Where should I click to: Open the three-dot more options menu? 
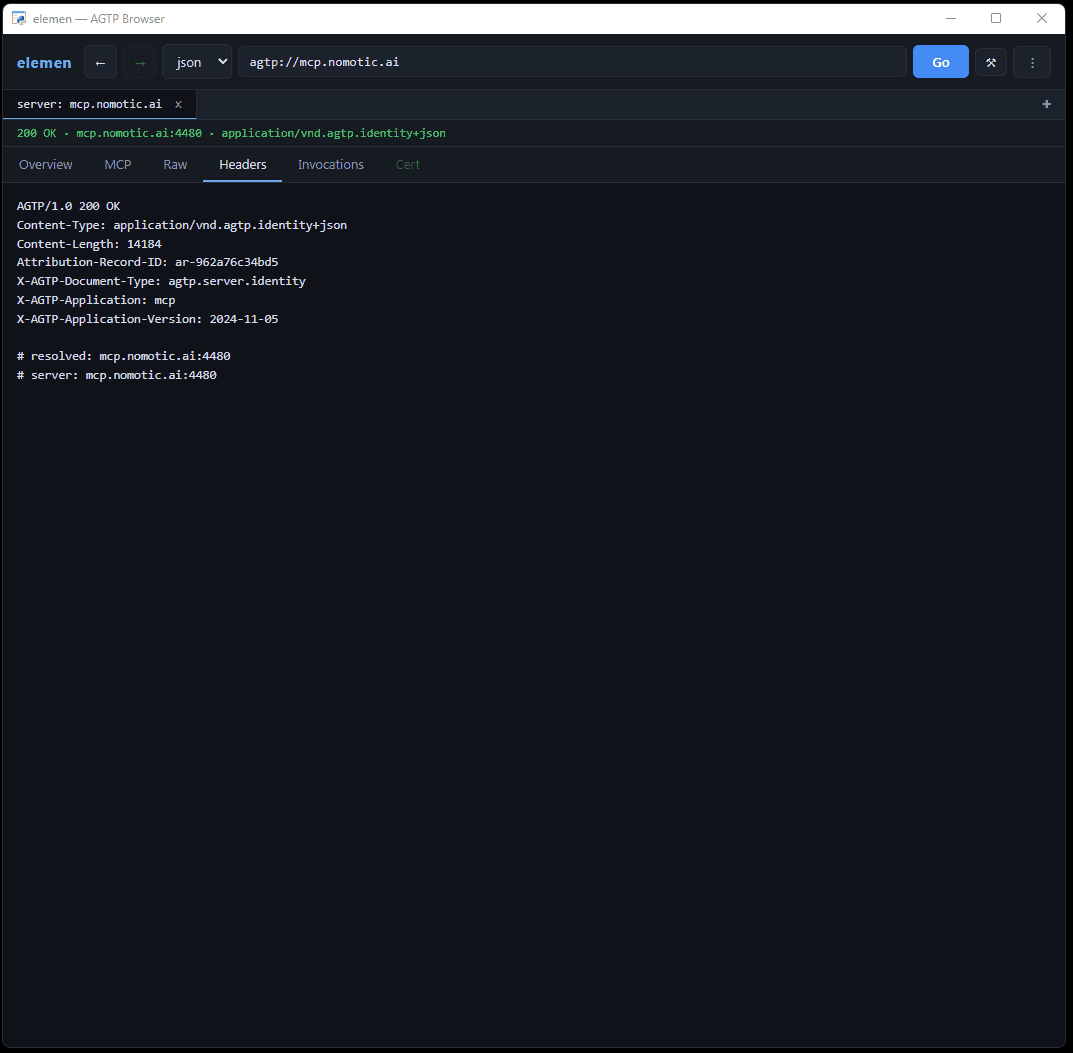pos(1032,62)
